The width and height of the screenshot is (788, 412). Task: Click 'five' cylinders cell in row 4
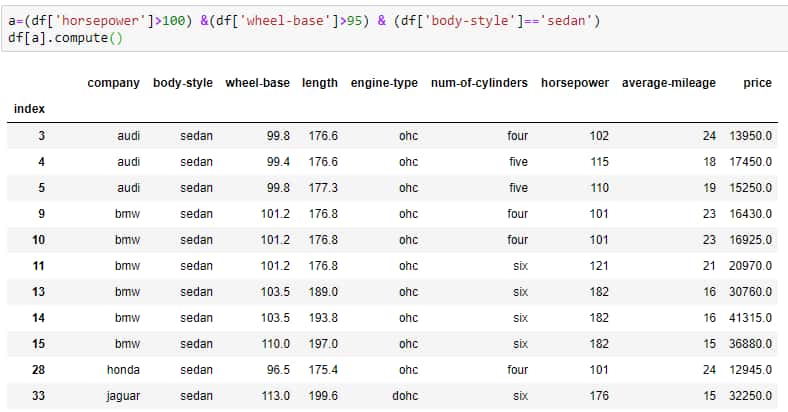[x=518, y=162]
